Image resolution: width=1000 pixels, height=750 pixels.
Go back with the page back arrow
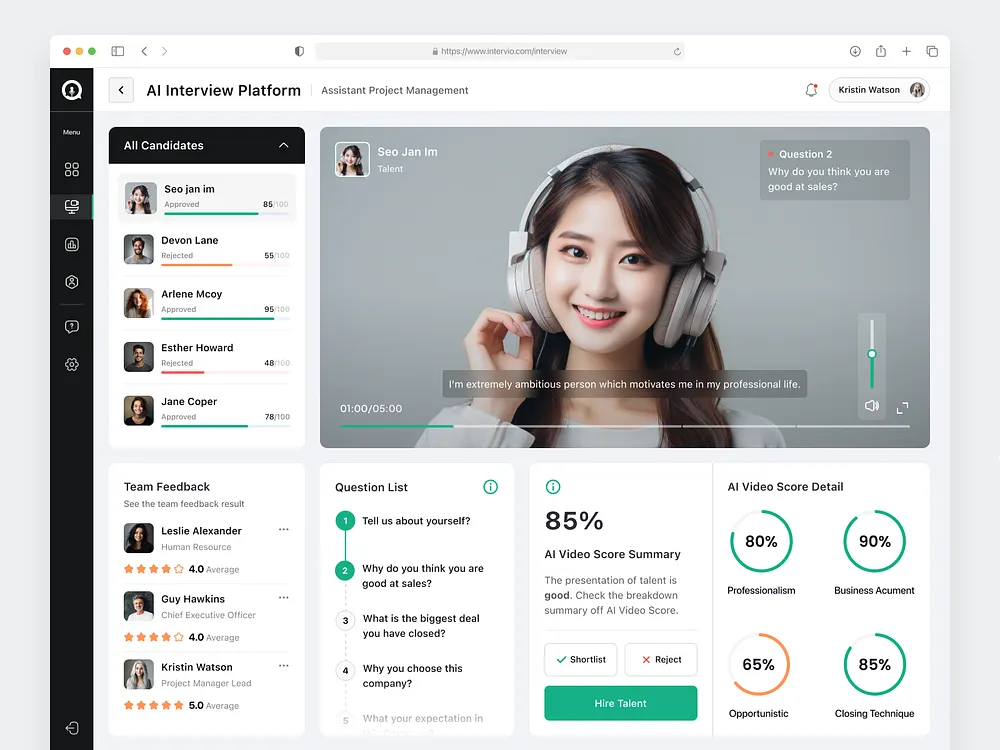tap(121, 90)
